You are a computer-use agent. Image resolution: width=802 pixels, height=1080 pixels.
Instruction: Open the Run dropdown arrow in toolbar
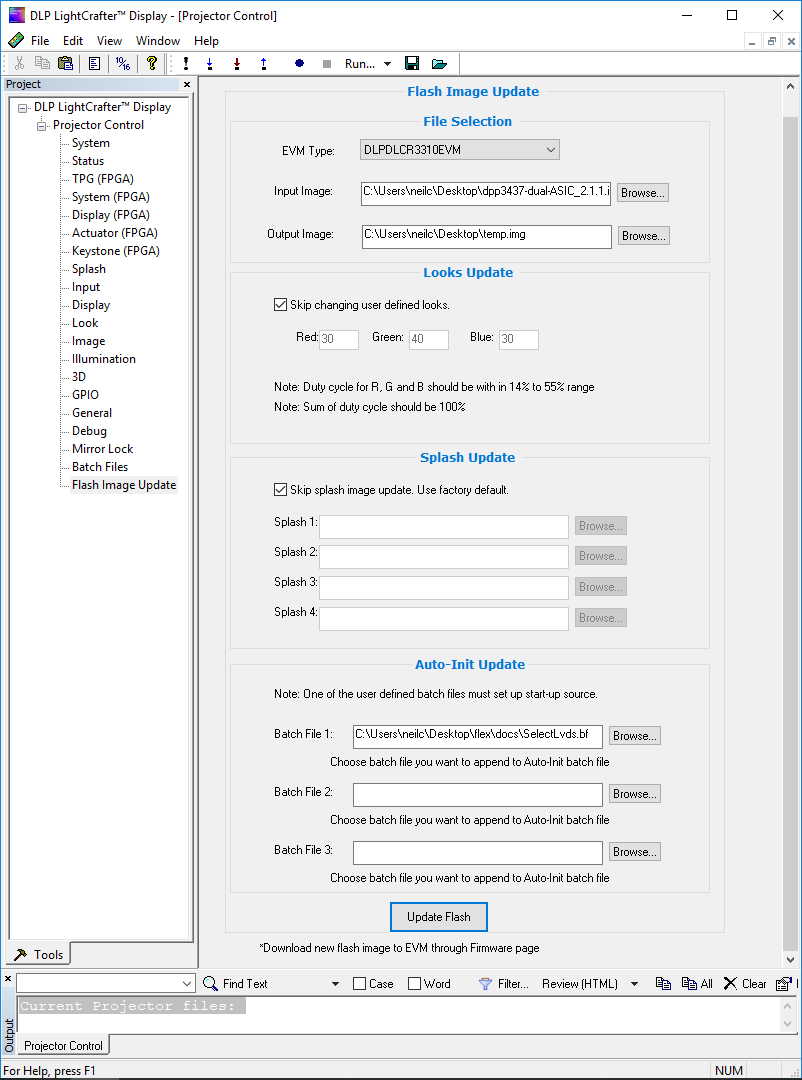387,63
